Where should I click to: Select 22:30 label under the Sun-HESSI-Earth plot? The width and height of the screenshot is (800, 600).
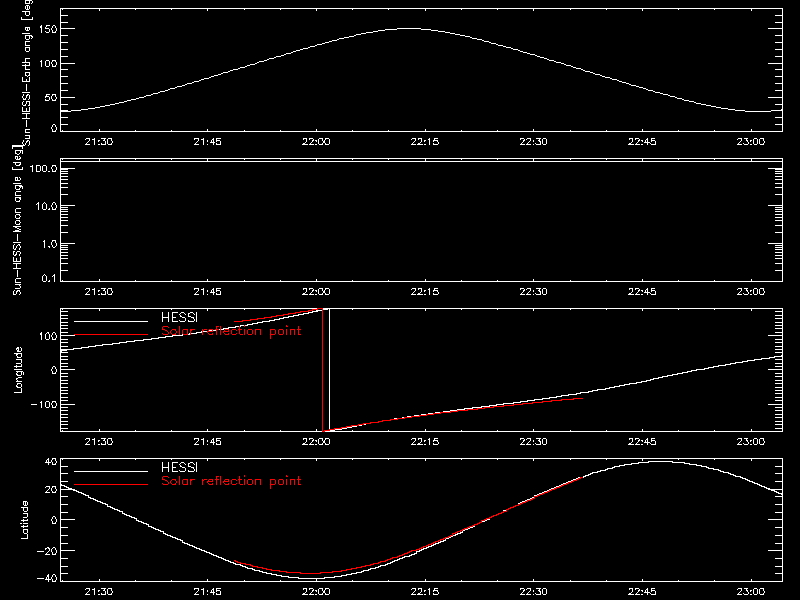(533, 142)
